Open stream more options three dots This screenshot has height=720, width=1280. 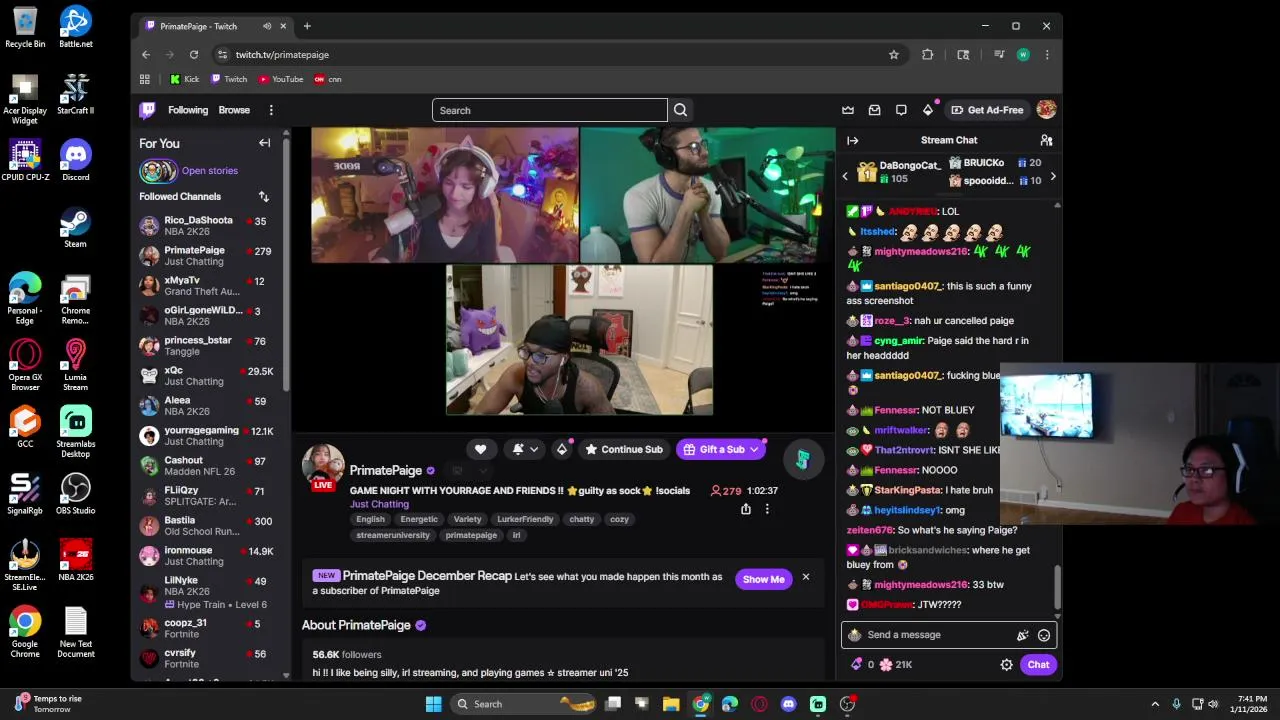[767, 509]
